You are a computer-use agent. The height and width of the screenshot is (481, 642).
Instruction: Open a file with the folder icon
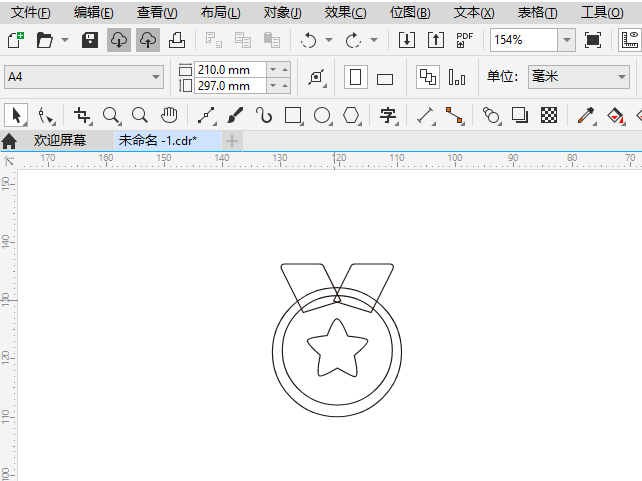point(45,40)
